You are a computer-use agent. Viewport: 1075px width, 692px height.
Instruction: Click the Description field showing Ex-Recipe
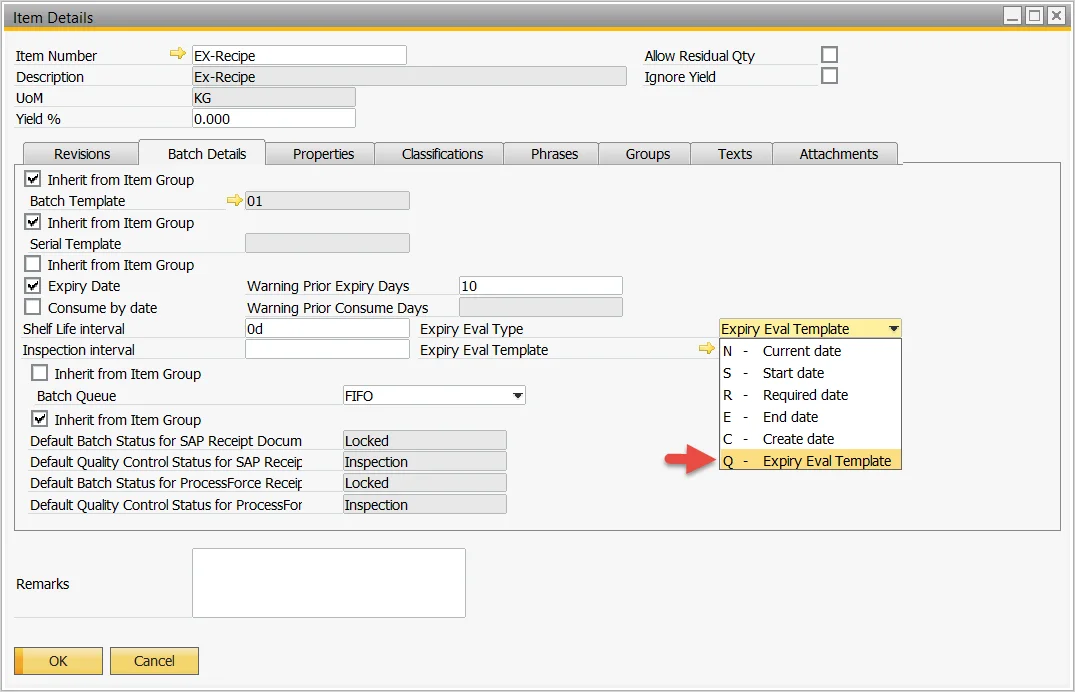coord(409,76)
